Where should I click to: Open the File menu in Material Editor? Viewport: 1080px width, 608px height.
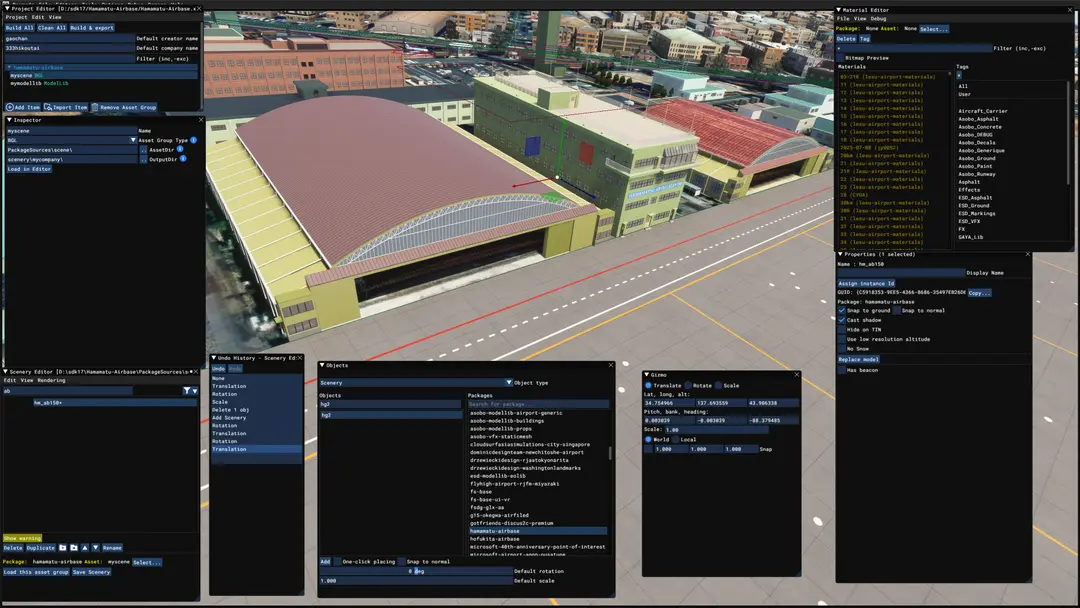point(843,19)
